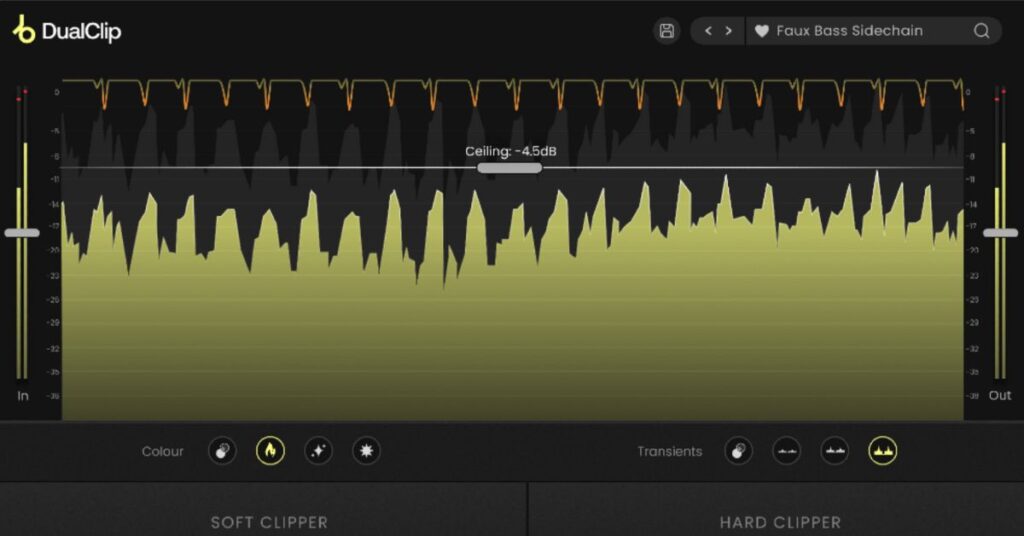Open the Faux Bass Sidechain preset name
Viewport: 1024px width, 536px height.
tap(849, 31)
